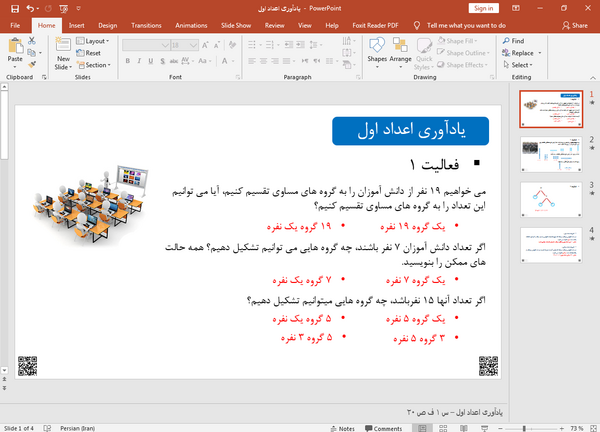Collapse the ribbon with the chevron

593,77
